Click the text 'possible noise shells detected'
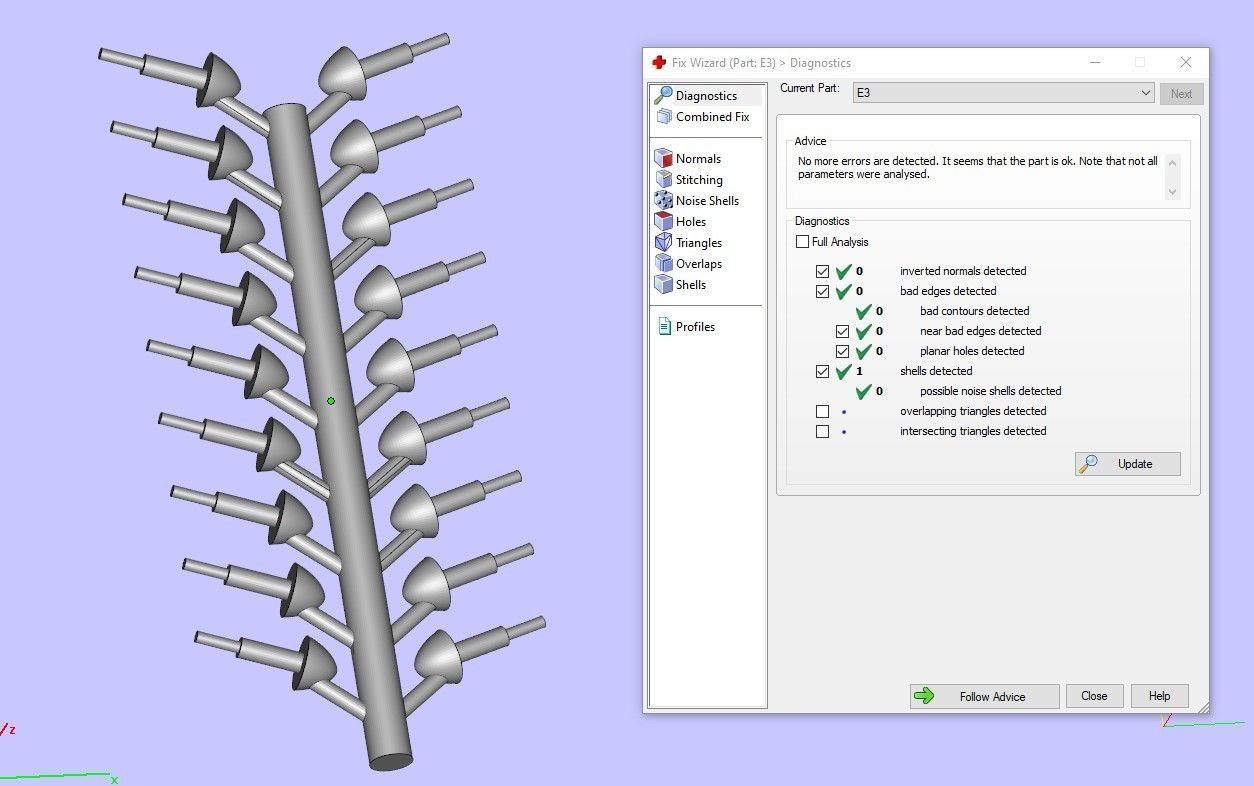The image size is (1254, 786). click(x=990, y=391)
